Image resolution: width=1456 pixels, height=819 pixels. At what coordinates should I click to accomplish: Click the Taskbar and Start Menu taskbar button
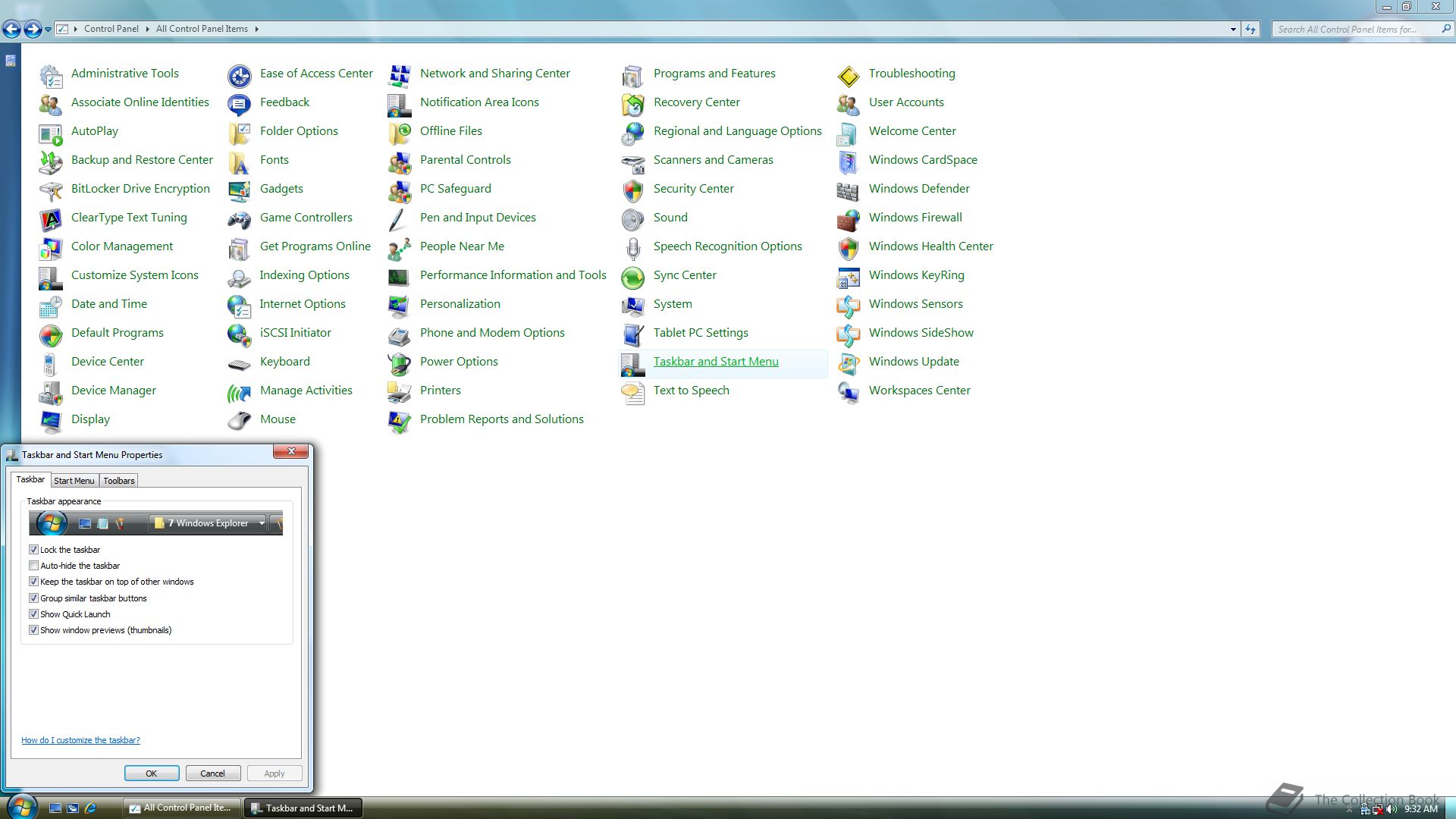[303, 808]
